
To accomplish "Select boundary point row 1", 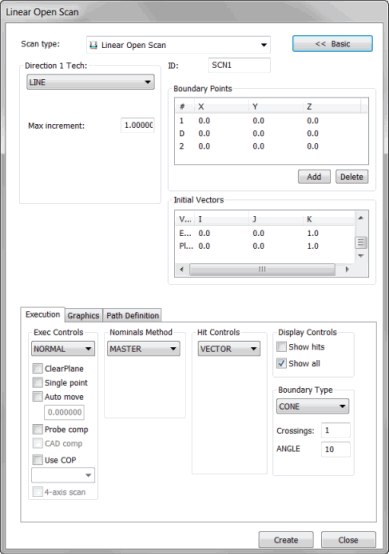I will (x=271, y=121).
